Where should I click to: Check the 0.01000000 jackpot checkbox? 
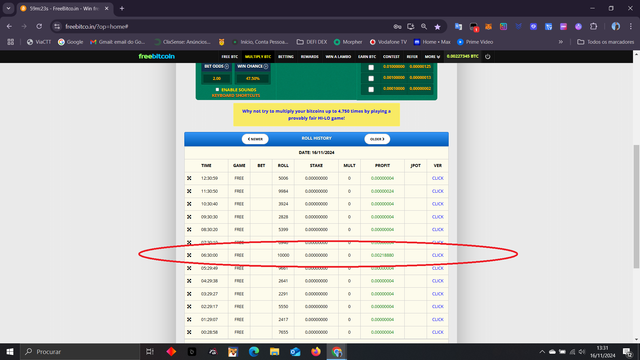371,67
